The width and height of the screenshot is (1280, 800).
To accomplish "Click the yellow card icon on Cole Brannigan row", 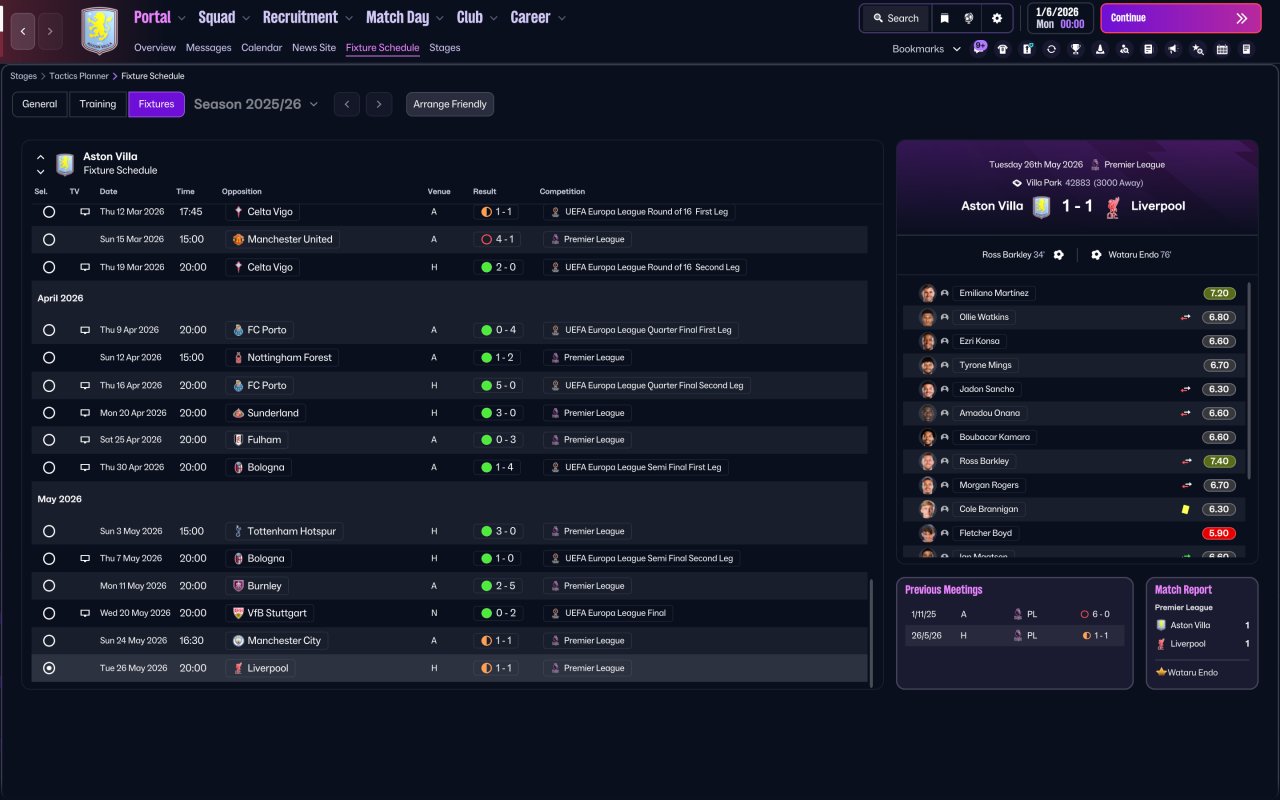I will tap(1186, 509).
